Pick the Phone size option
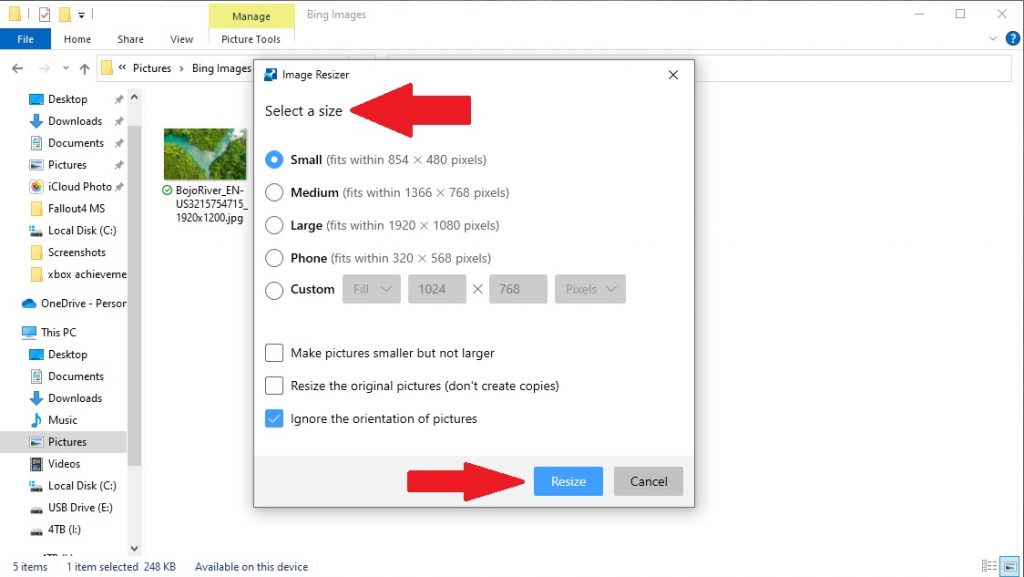 274,258
